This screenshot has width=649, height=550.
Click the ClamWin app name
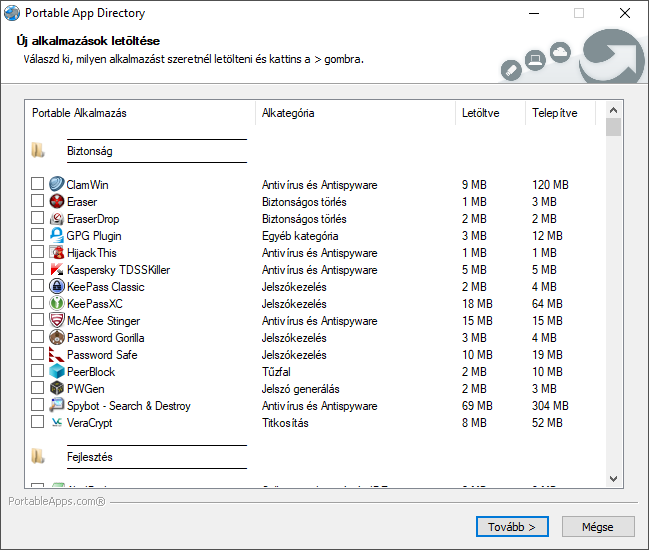tap(87, 185)
